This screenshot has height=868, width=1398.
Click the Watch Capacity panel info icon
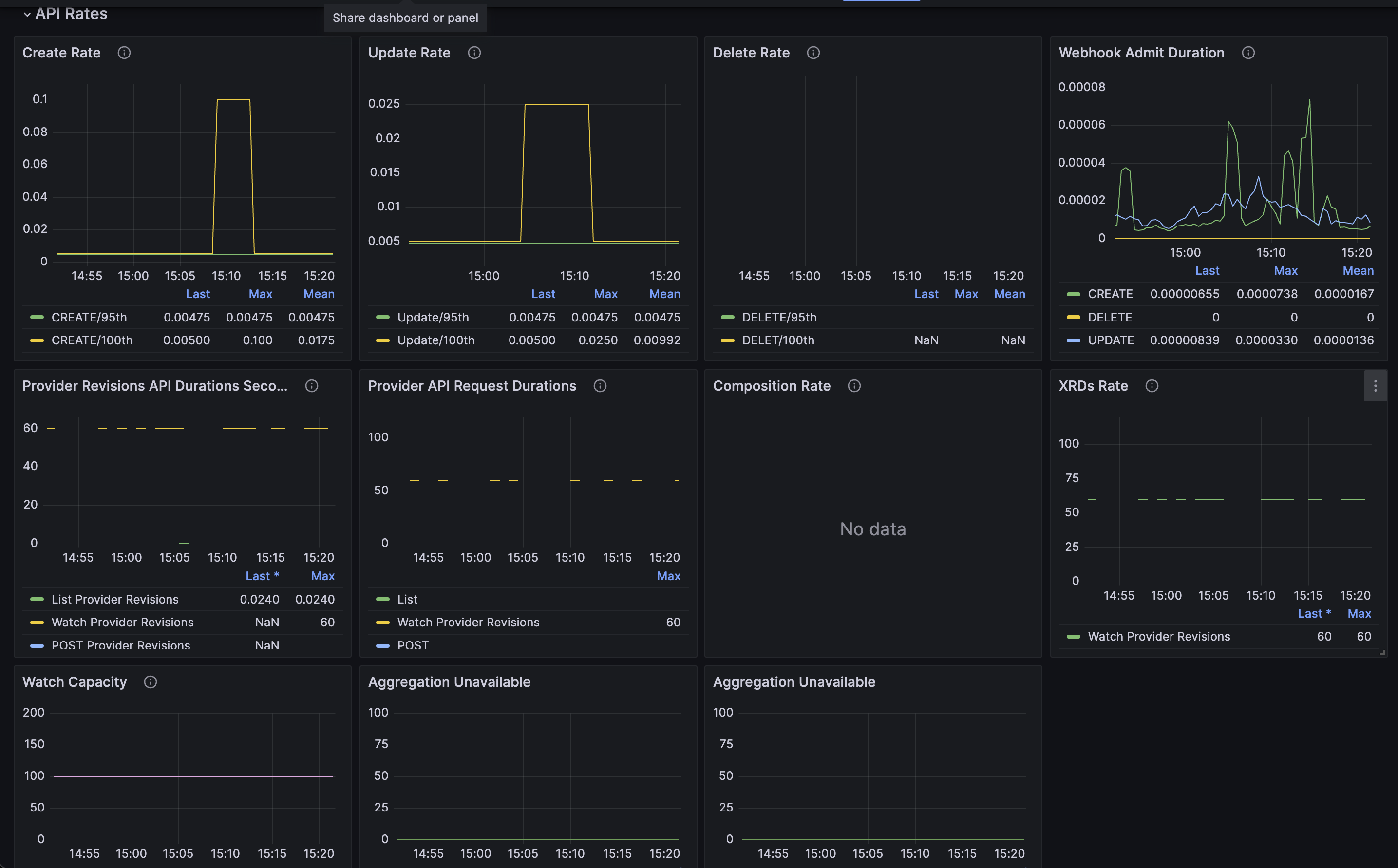(x=151, y=682)
